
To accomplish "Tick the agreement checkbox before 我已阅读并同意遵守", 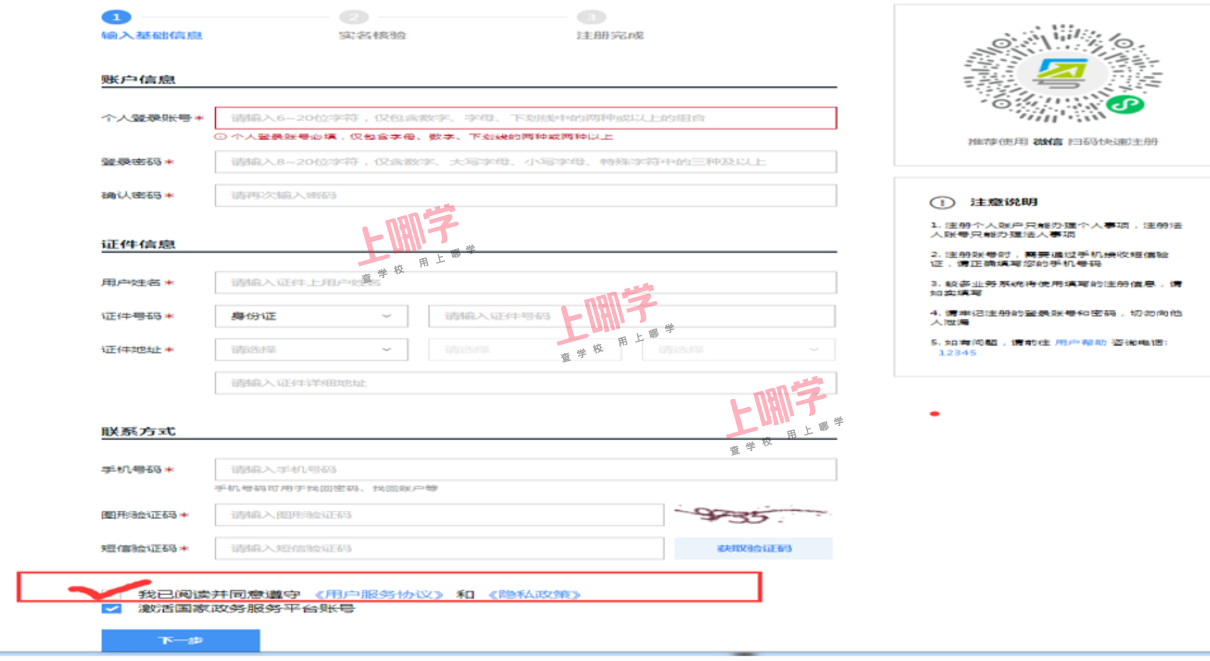I will 113,594.
